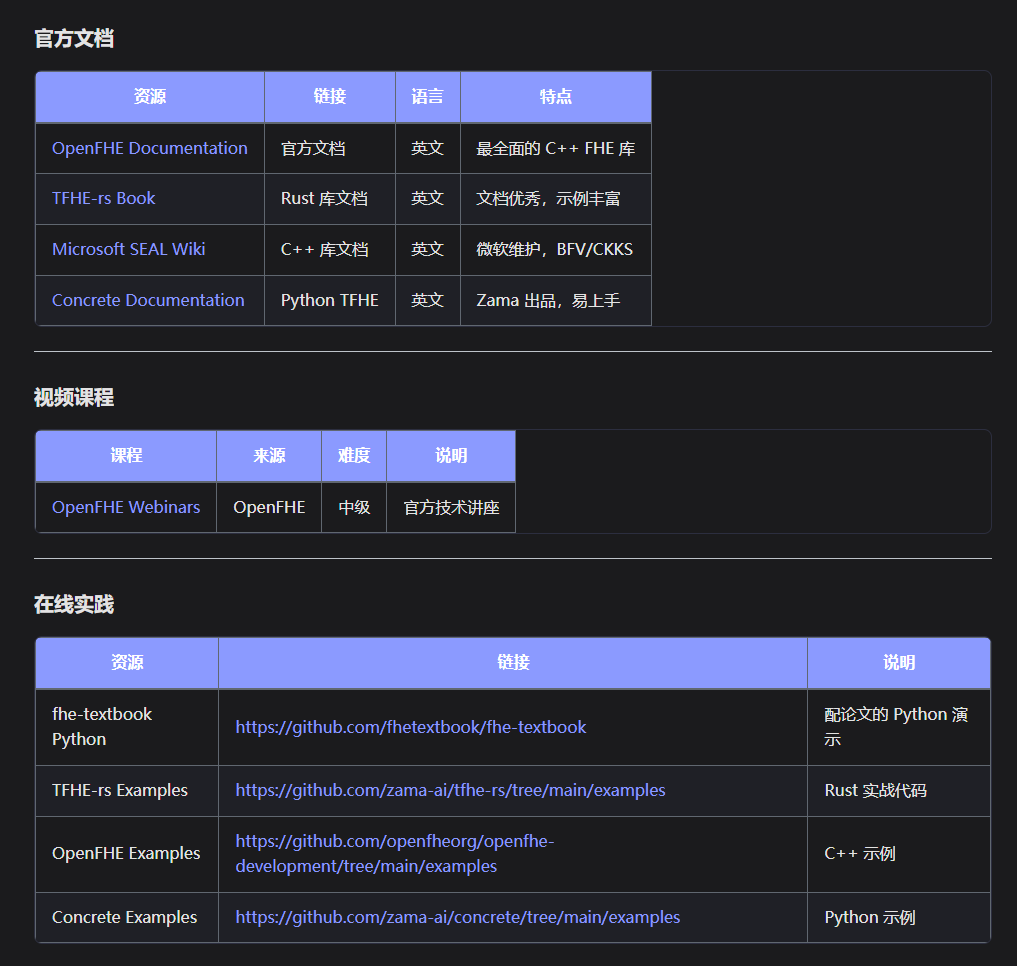Click 英文 in the Concrete Documentation row
This screenshot has width=1017, height=966.
tap(427, 300)
